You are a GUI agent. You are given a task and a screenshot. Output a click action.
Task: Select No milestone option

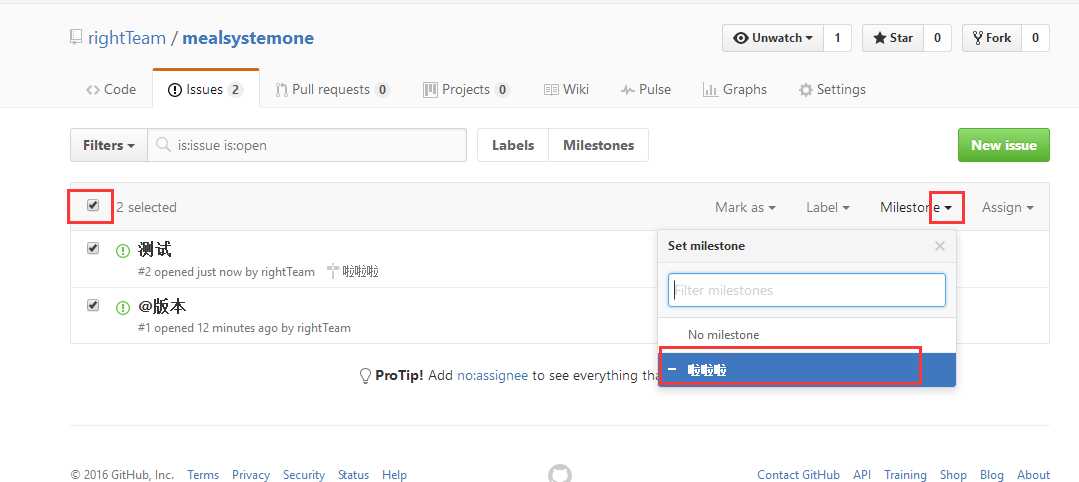tap(806, 335)
